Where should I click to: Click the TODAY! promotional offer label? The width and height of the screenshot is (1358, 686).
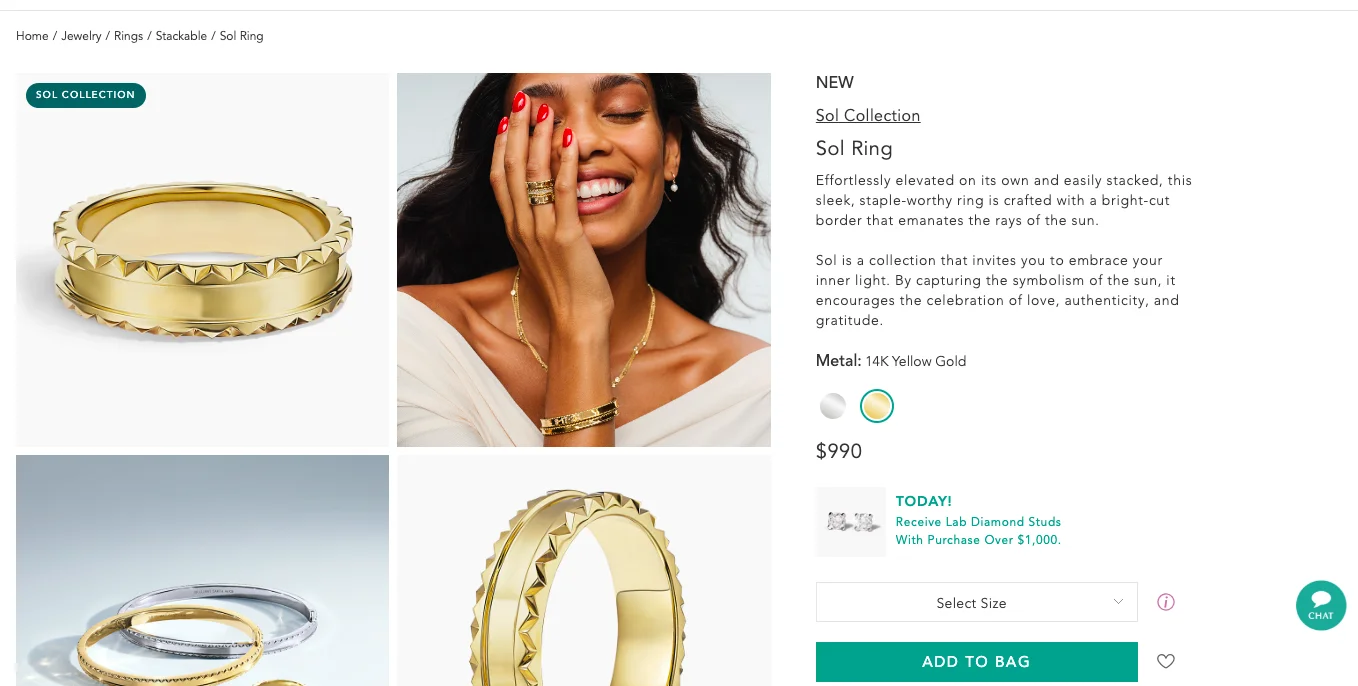tap(923, 501)
